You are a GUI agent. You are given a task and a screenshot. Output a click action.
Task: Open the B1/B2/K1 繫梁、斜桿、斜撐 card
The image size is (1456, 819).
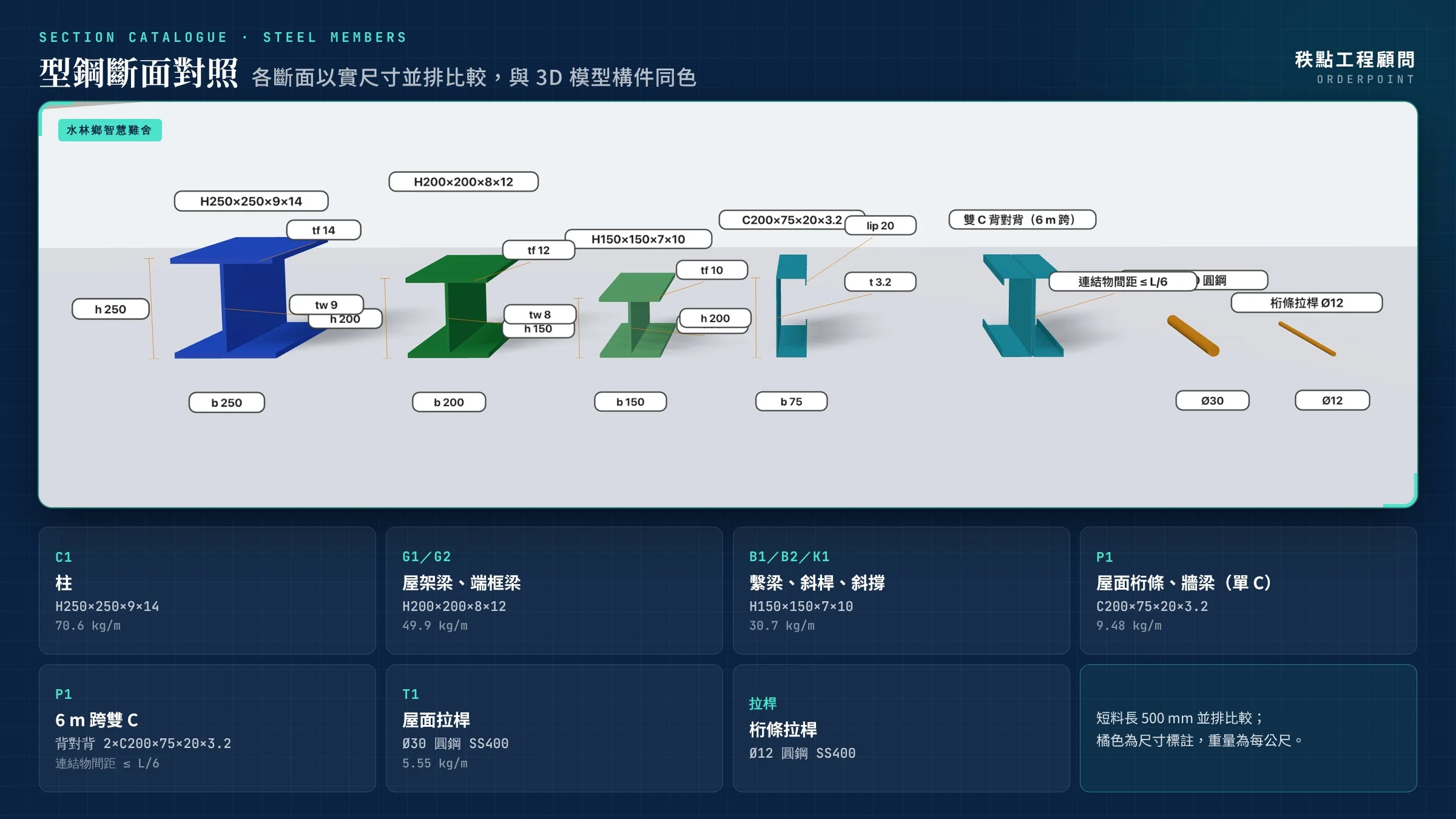(x=902, y=590)
